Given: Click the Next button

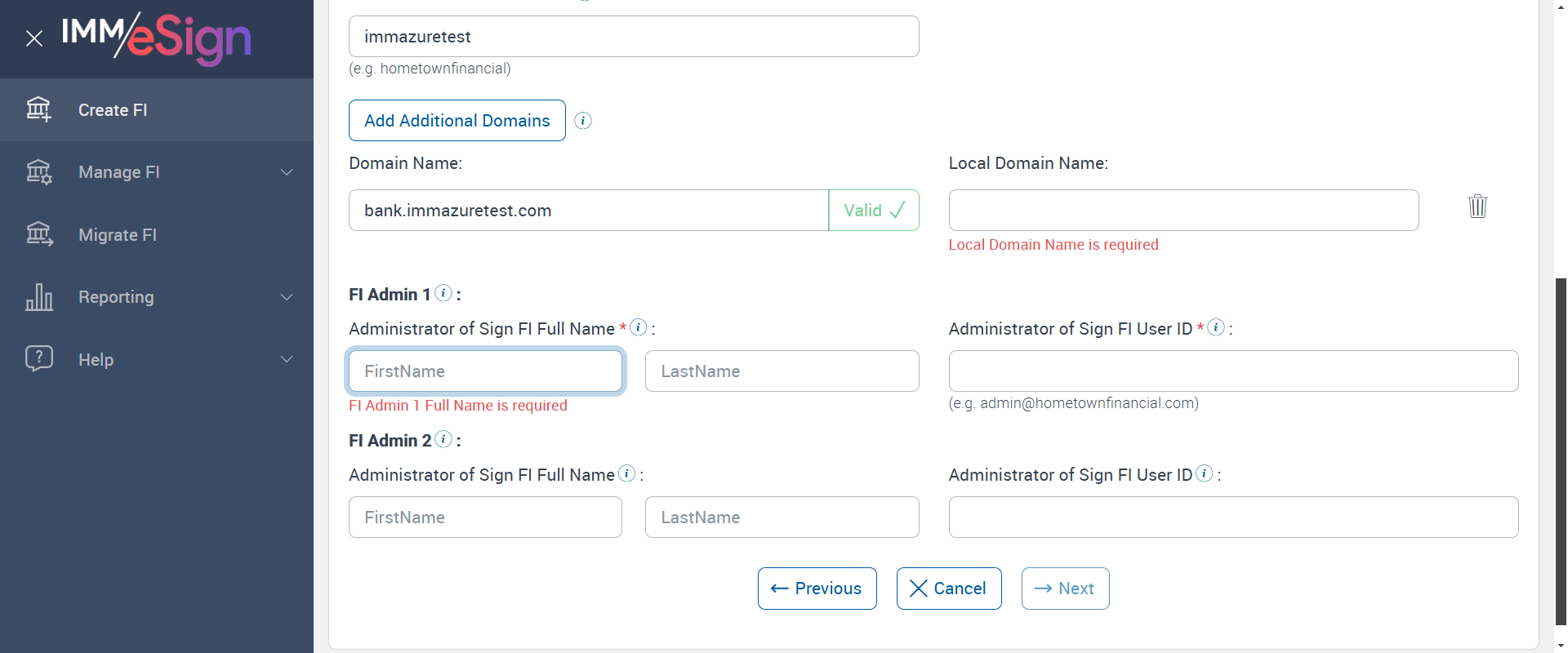Looking at the screenshot, I should (1065, 589).
